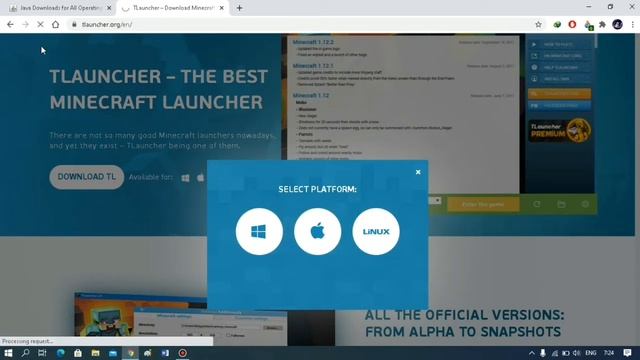The image size is (640, 360).
Task: Bookmark this page with the star
Action: pyautogui.click(x=538, y=24)
